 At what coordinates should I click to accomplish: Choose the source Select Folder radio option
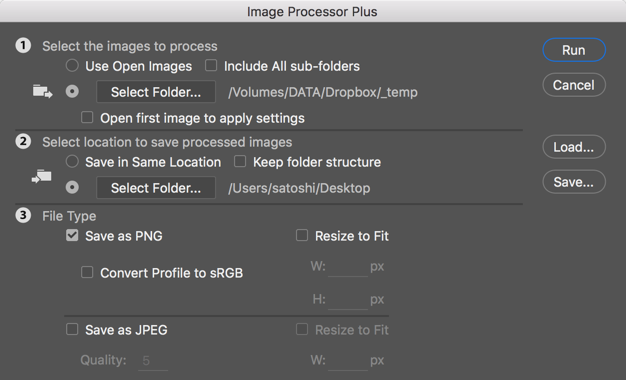coord(72,91)
